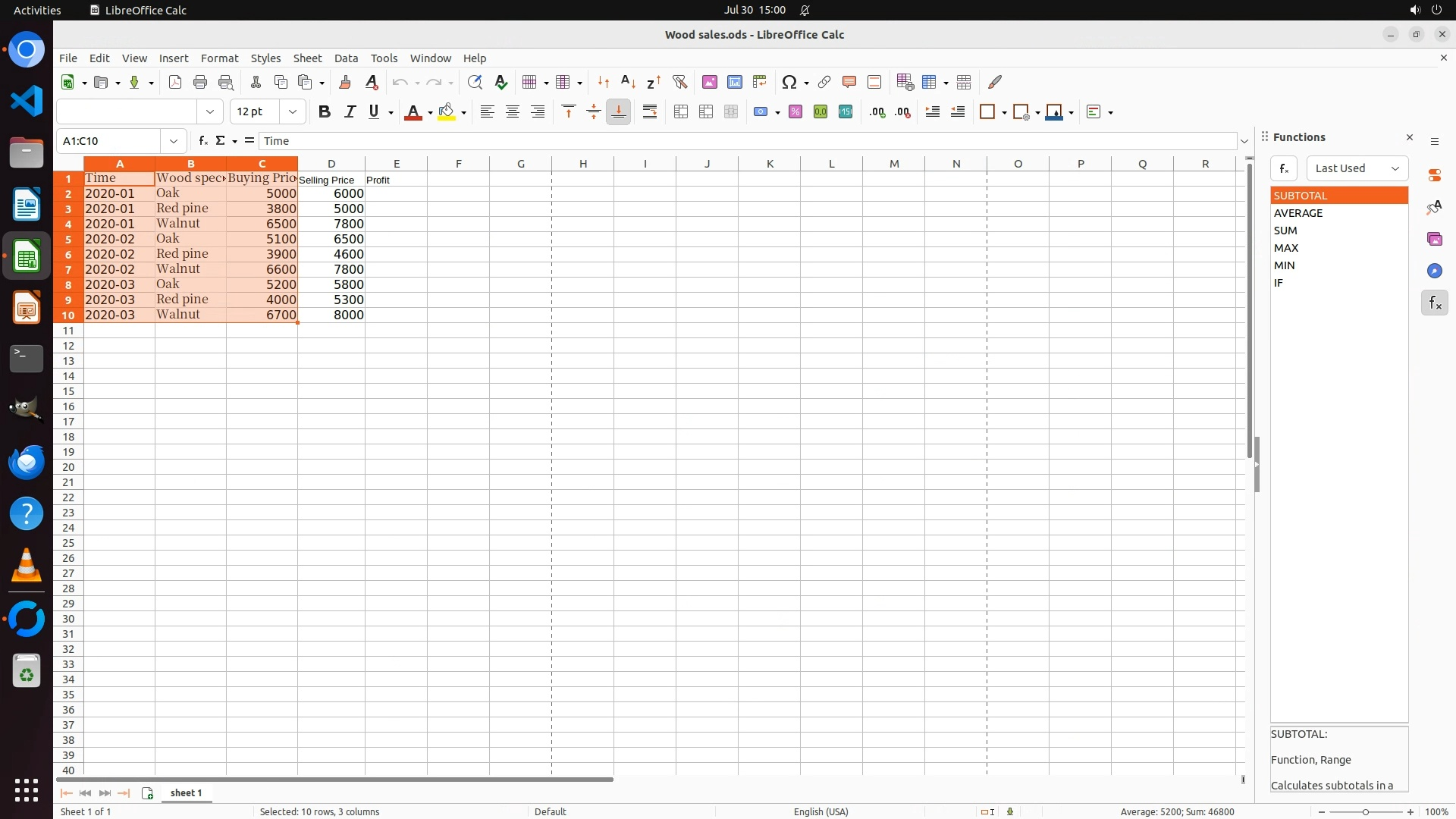This screenshot has width=1456, height=819.
Task: Apply percent number format icon
Action: pyautogui.click(x=795, y=112)
